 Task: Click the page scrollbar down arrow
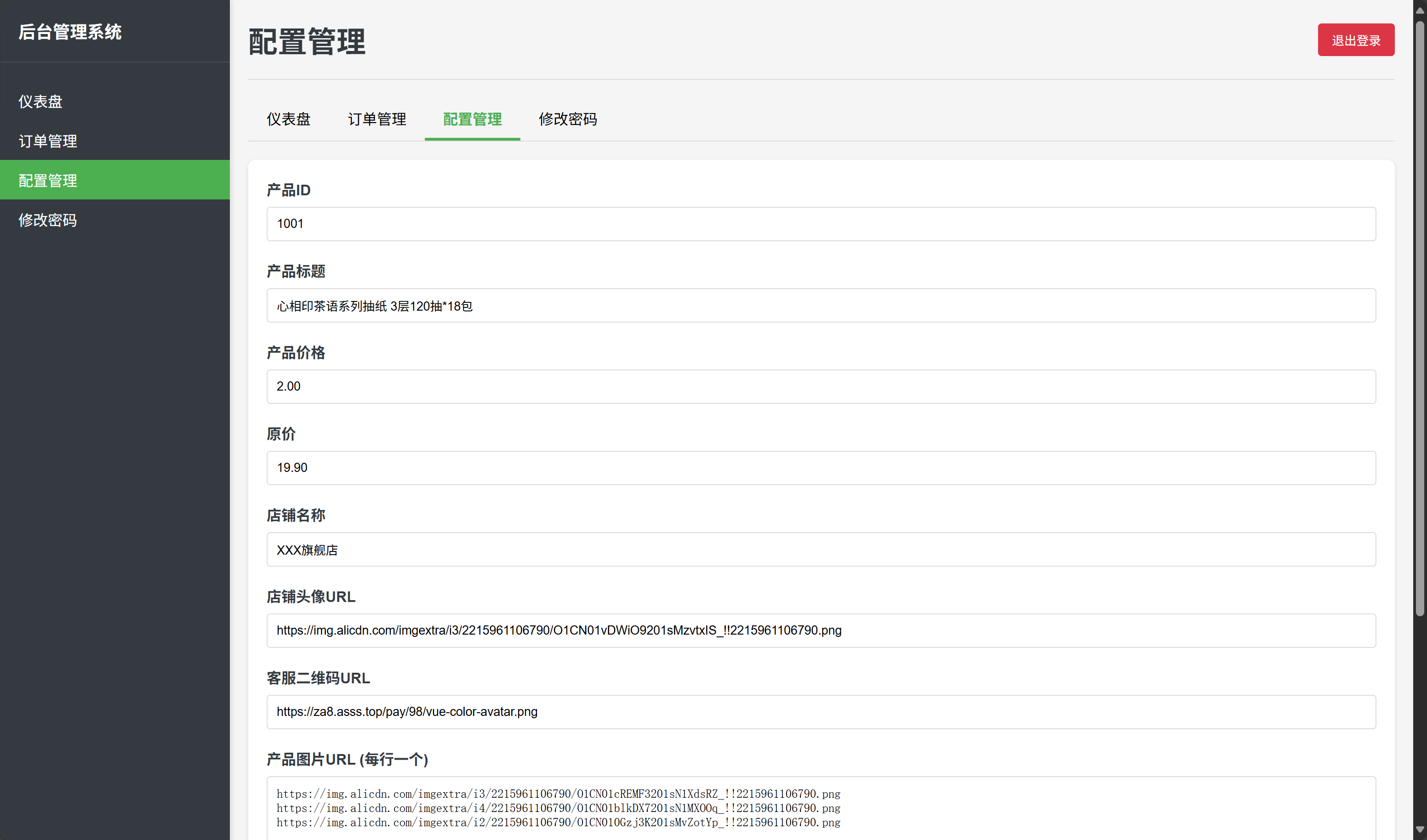click(1420, 830)
